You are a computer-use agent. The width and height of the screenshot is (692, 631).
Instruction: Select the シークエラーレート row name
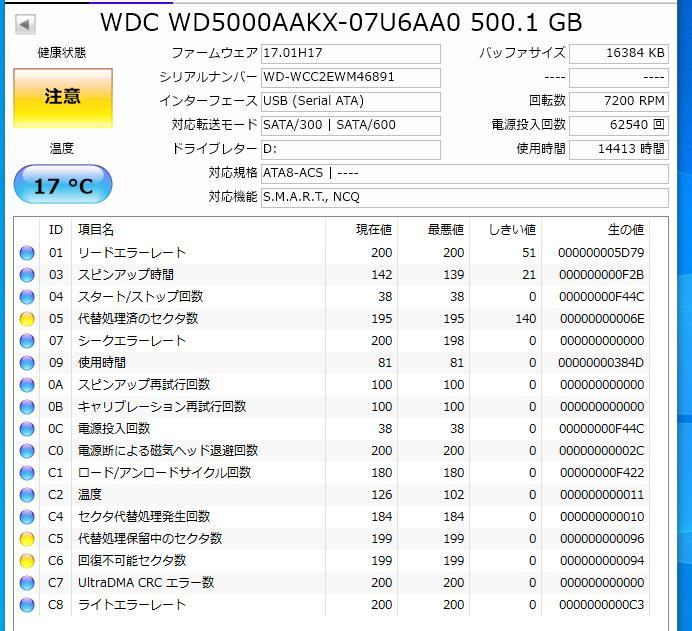point(132,341)
